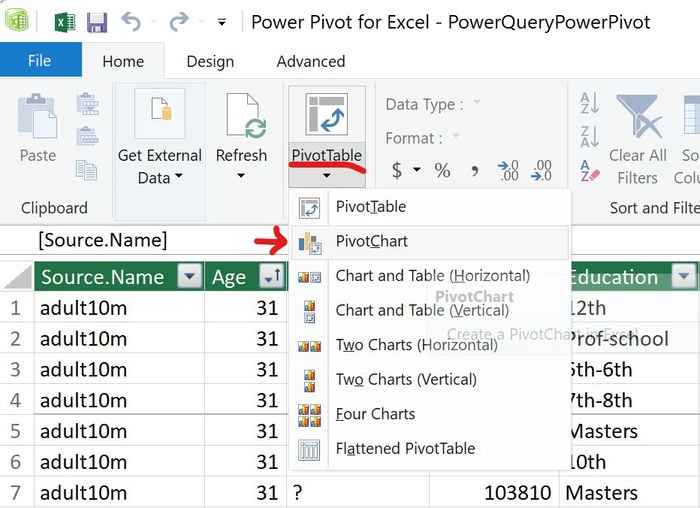Select row 4 header
700x508 pixels.
click(16, 400)
